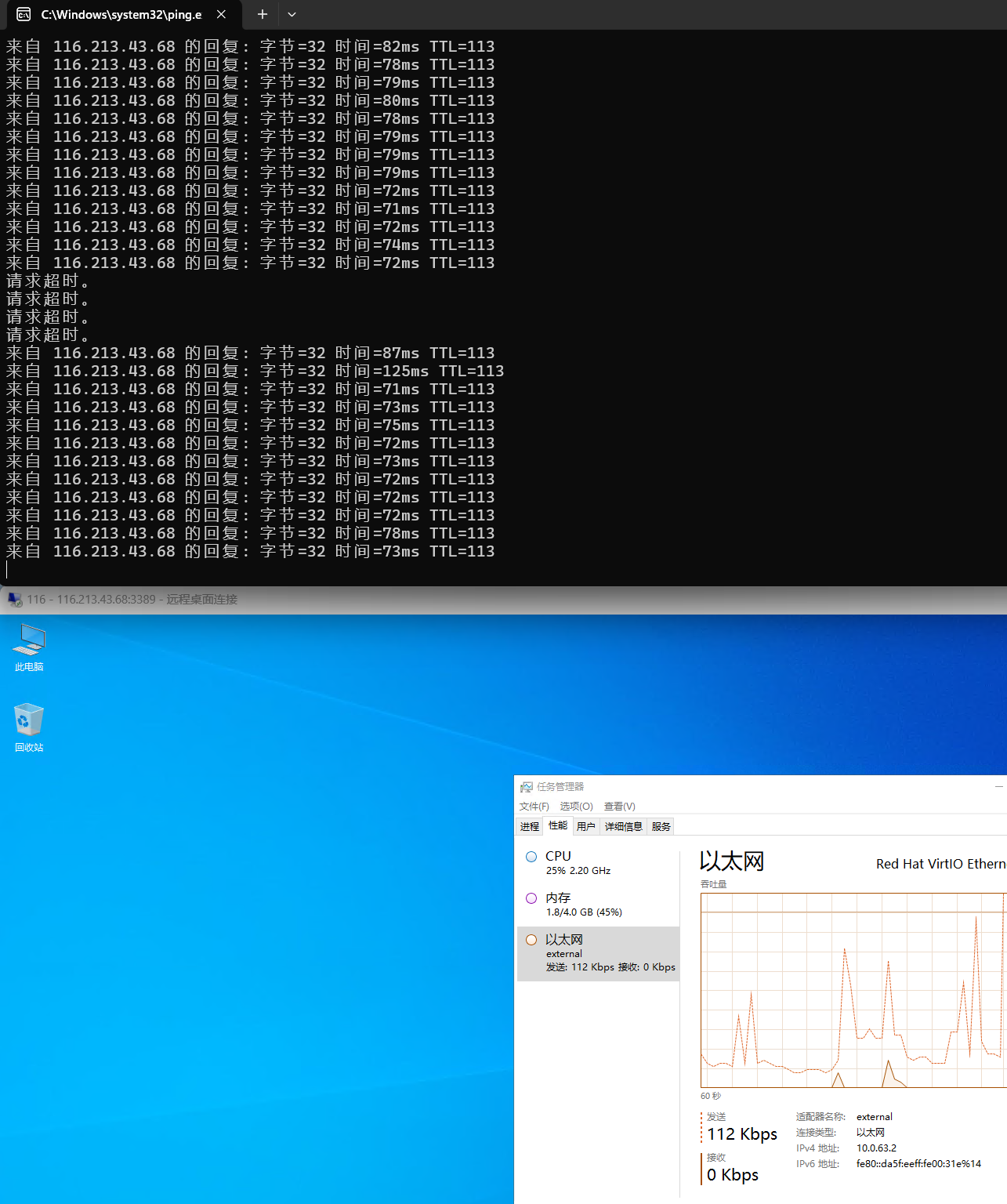Click the Ethernet throughput graph
The height and width of the screenshot is (1204, 1007).
click(853, 990)
